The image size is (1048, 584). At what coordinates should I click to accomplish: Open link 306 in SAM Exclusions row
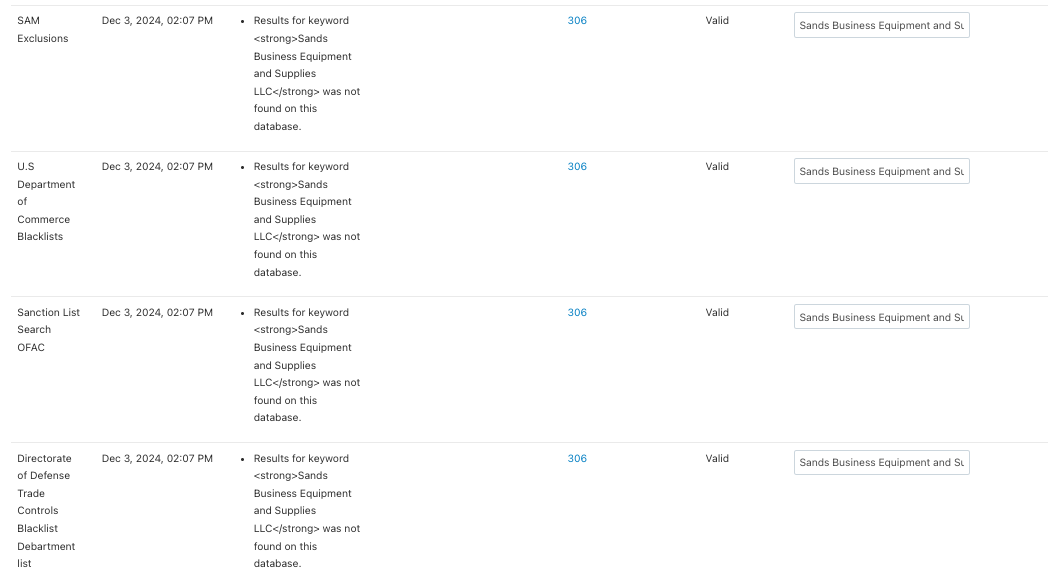coord(577,21)
